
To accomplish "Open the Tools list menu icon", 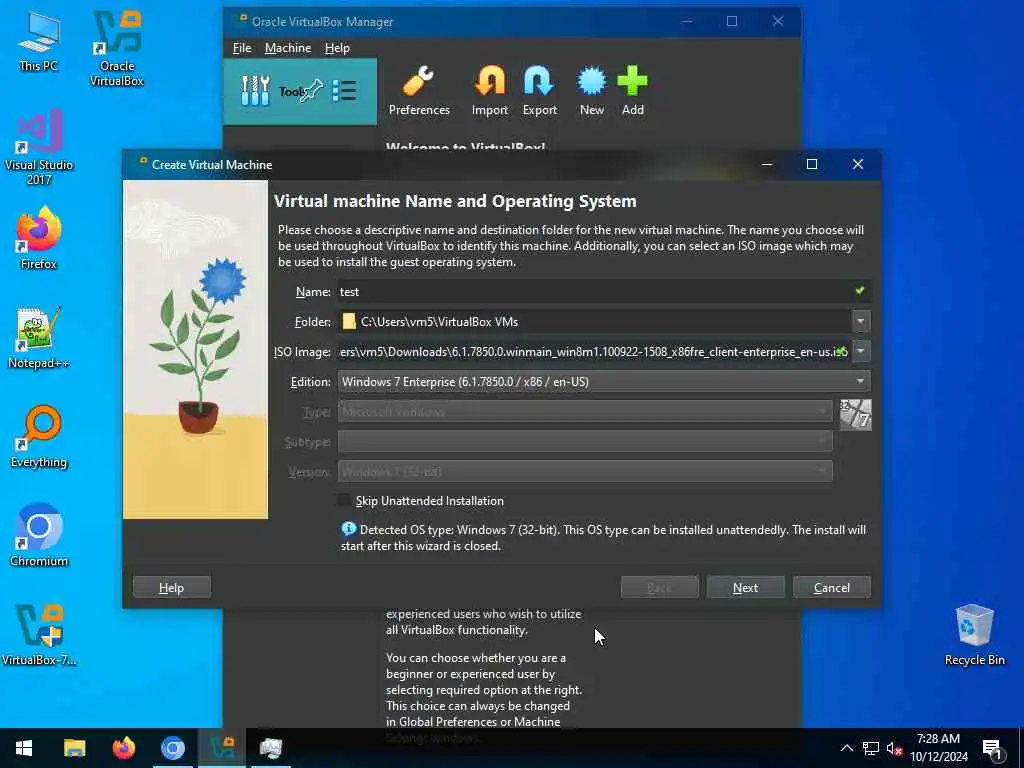I will pyautogui.click(x=344, y=91).
